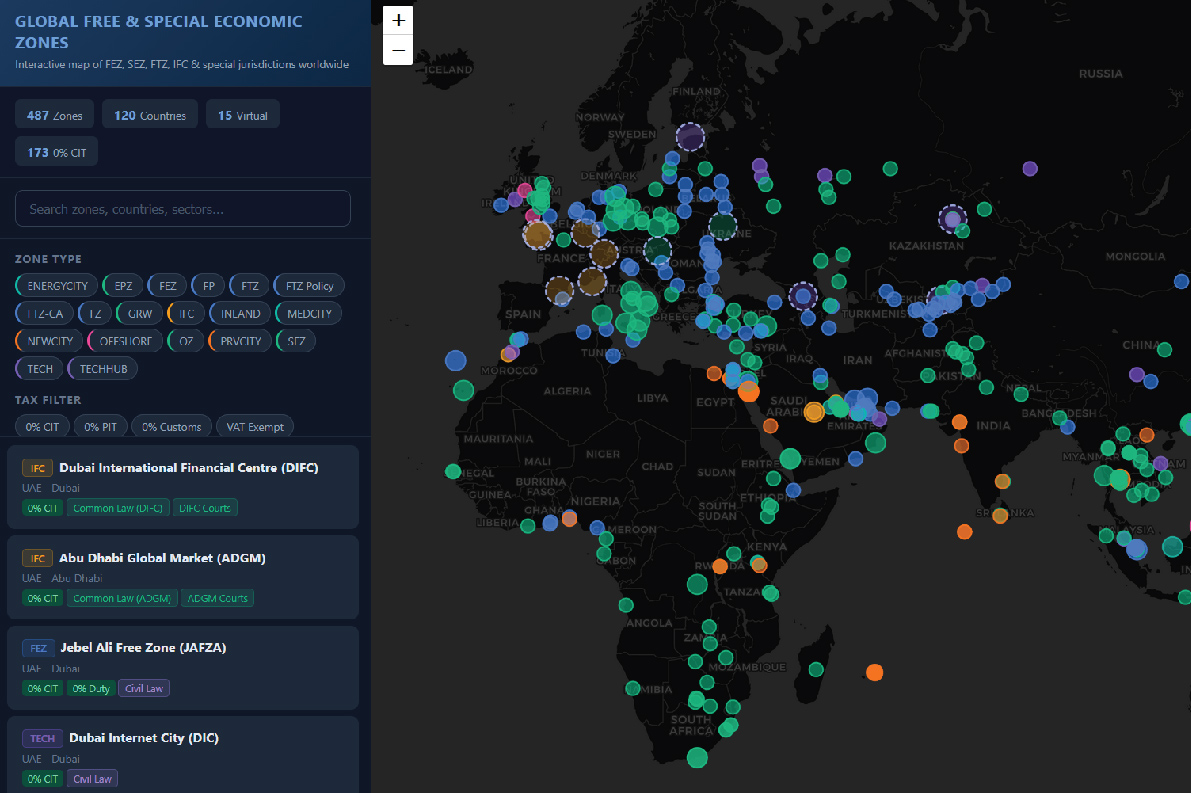Toggle the ENERGYCITY zone type filter
Viewport: 1191px width, 793px height.
57,286
